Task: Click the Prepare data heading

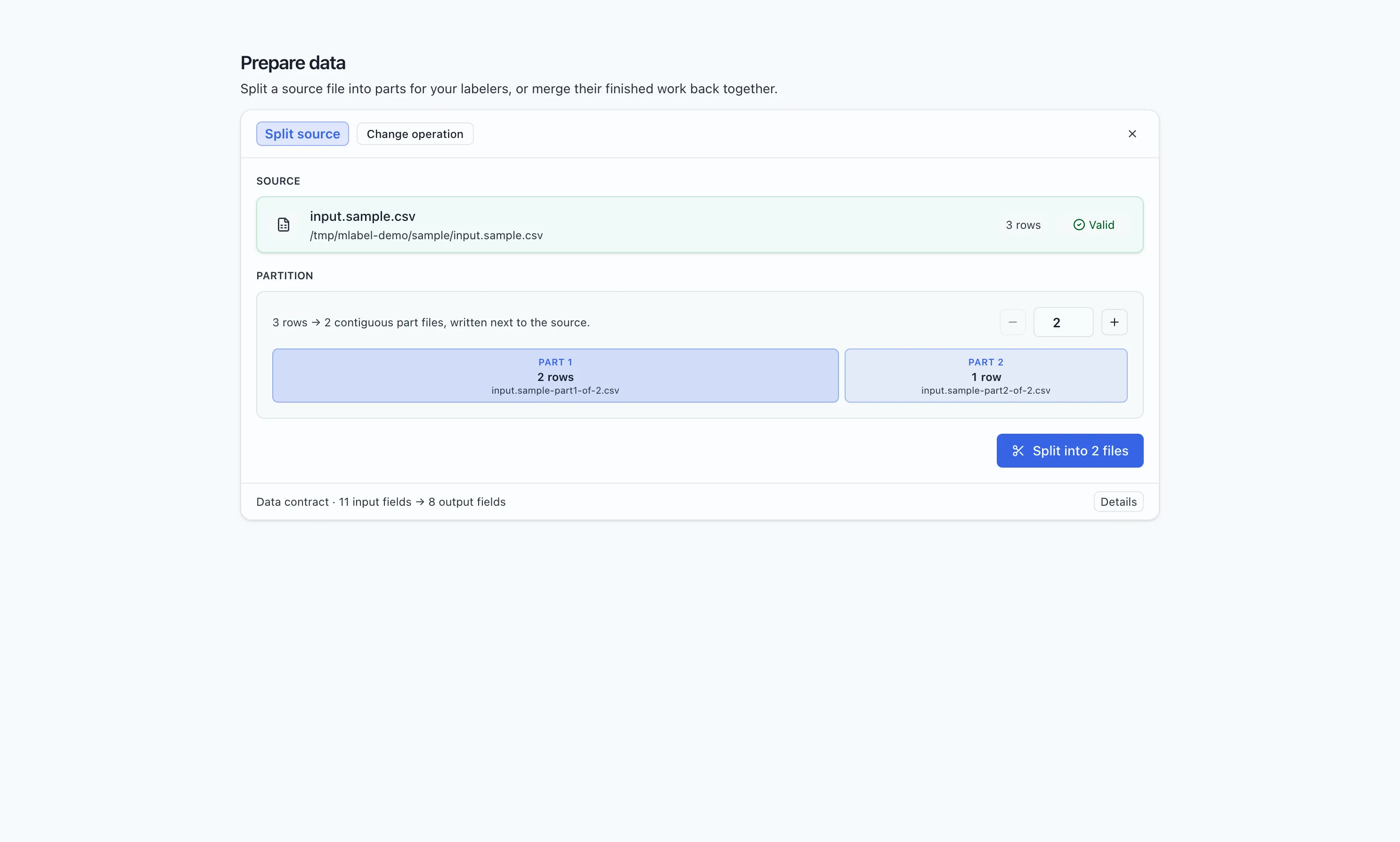Action: [293, 63]
